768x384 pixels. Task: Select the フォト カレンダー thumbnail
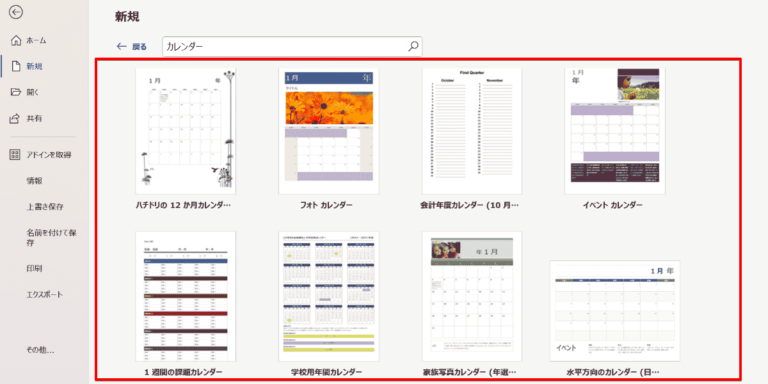click(329, 131)
